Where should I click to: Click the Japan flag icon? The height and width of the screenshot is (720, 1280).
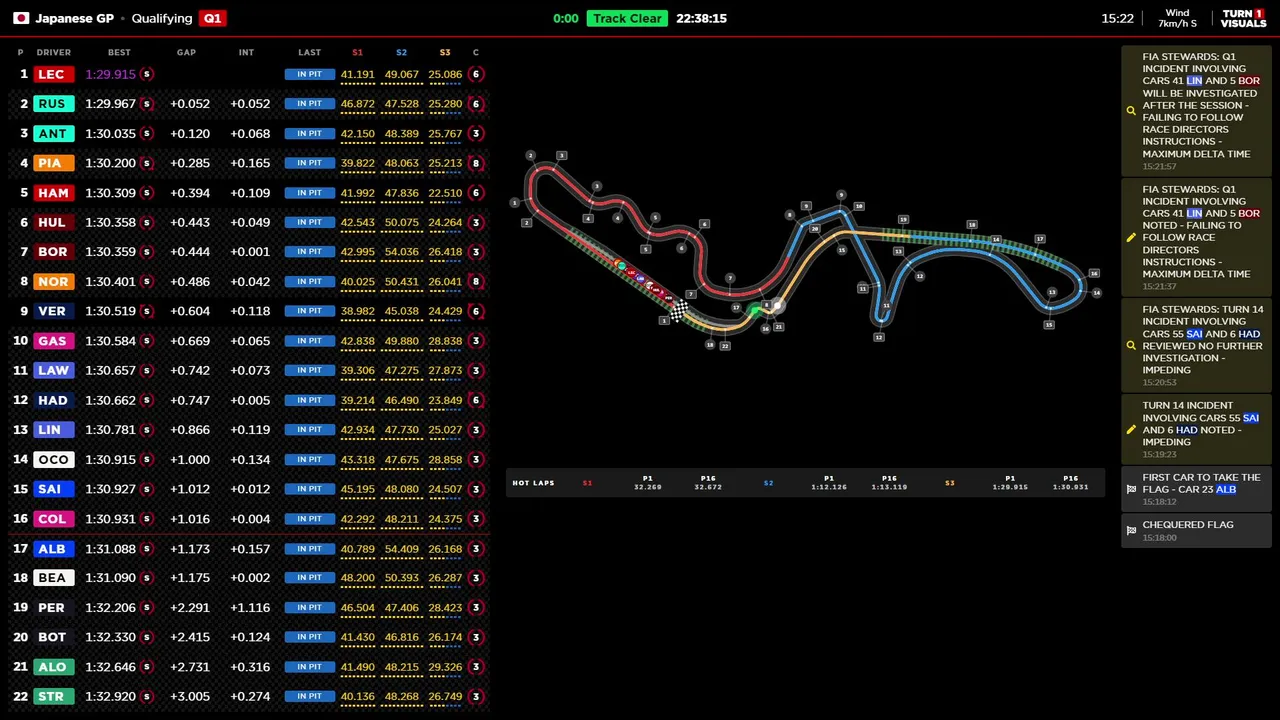pos(20,18)
